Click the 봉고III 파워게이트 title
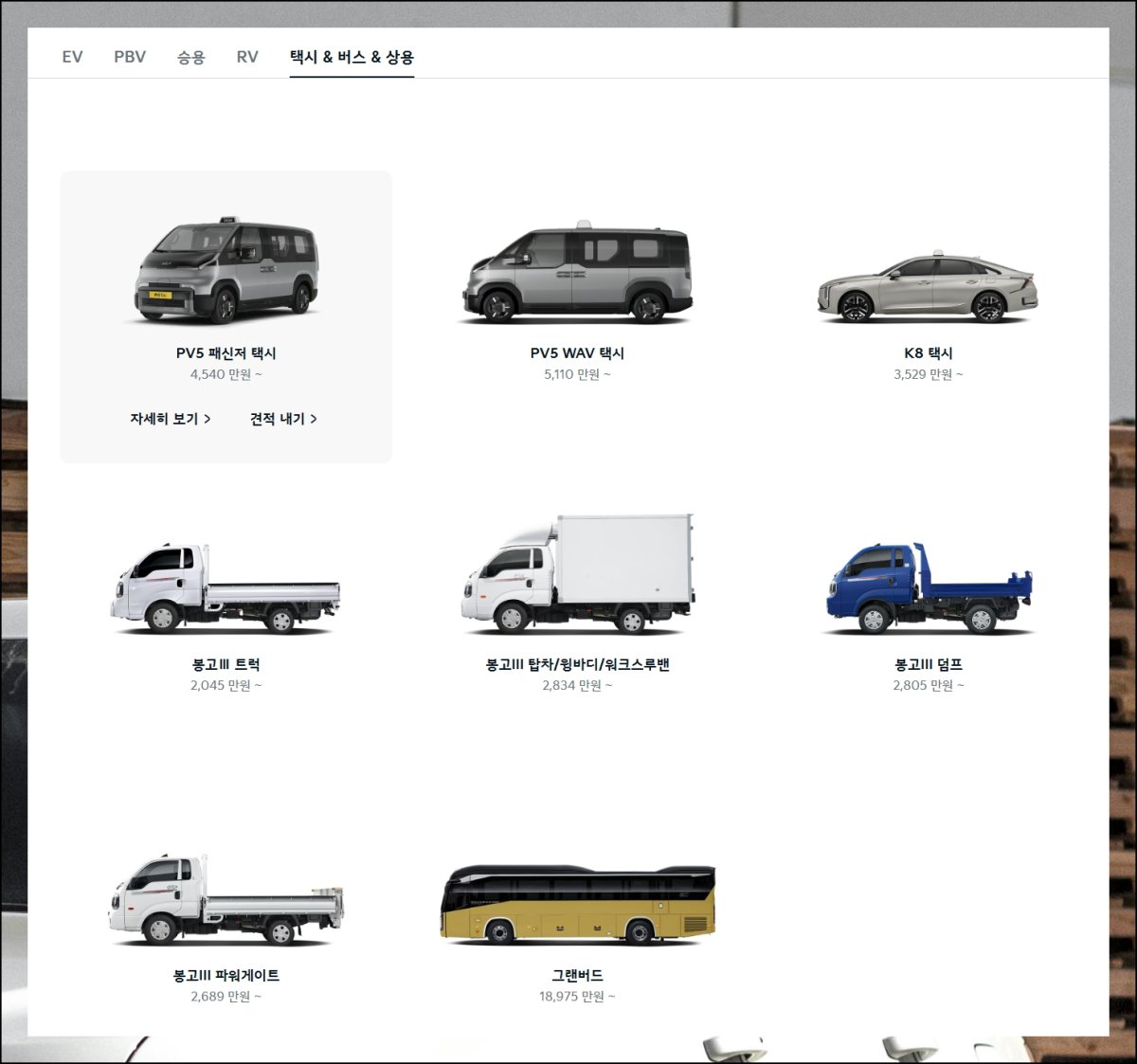The image size is (1137, 1064). [226, 976]
